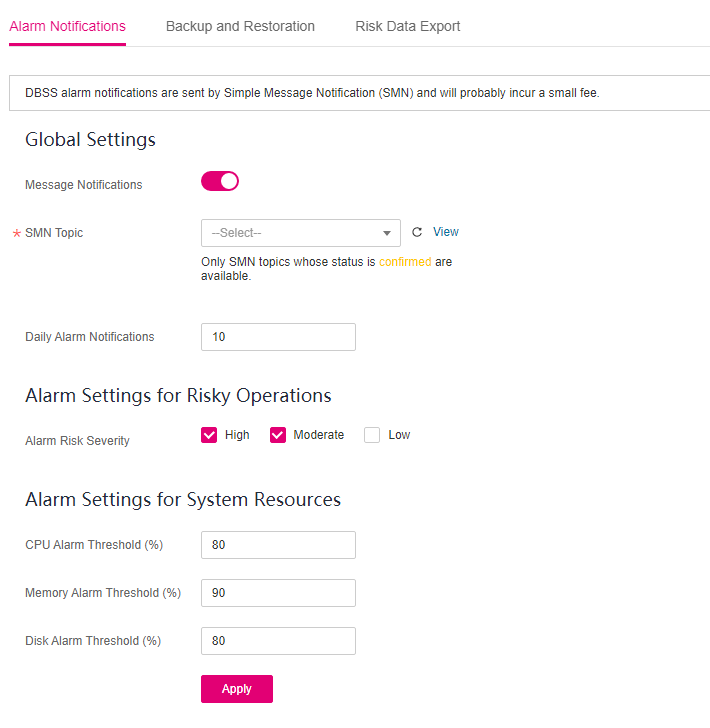Select the Memory Alarm Threshold field
710x728 pixels.
coord(278,593)
